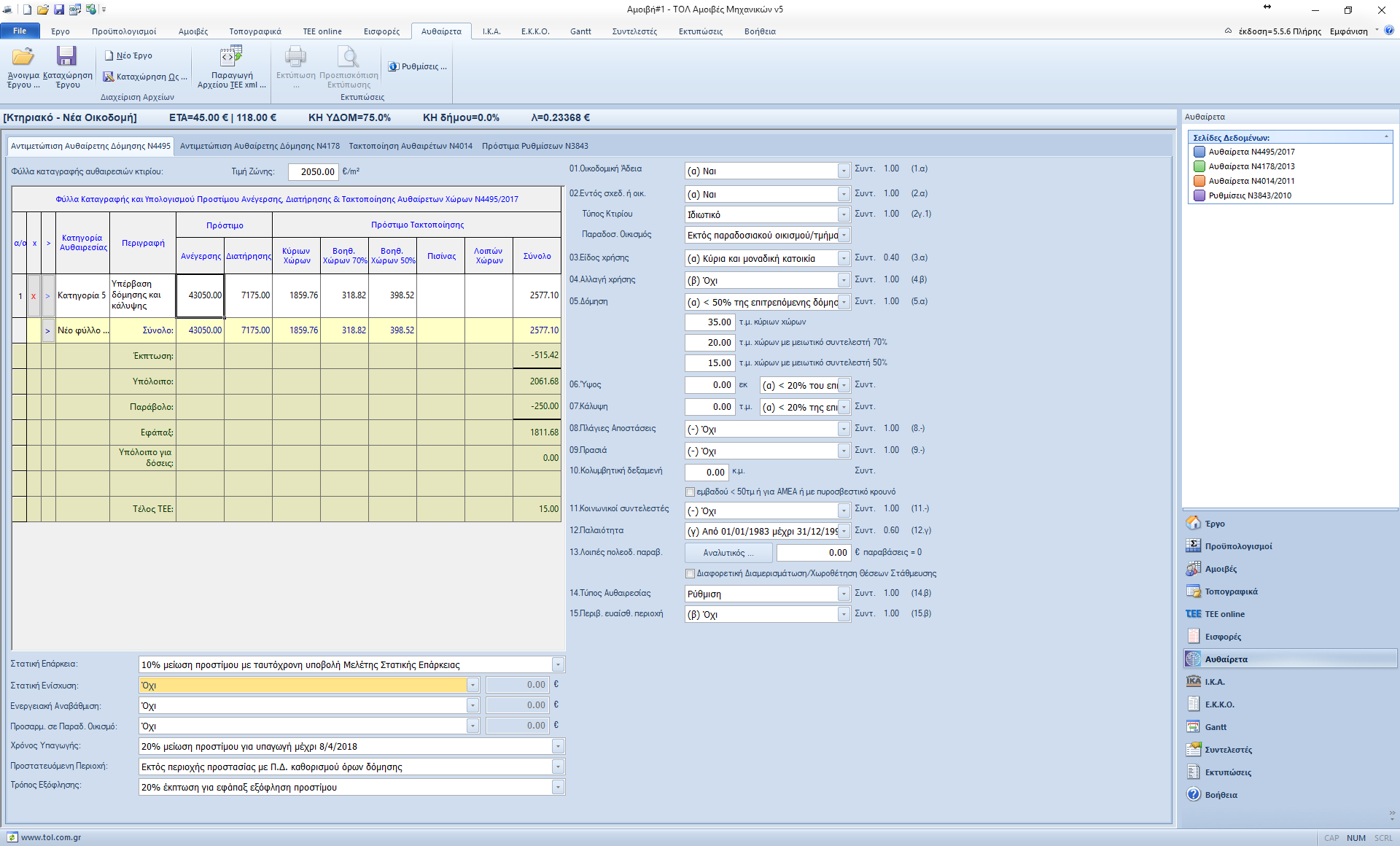This screenshot has width=1400, height=846.
Task: Expand the Στατική Επάρκεια dropdown
Action: tap(558, 665)
